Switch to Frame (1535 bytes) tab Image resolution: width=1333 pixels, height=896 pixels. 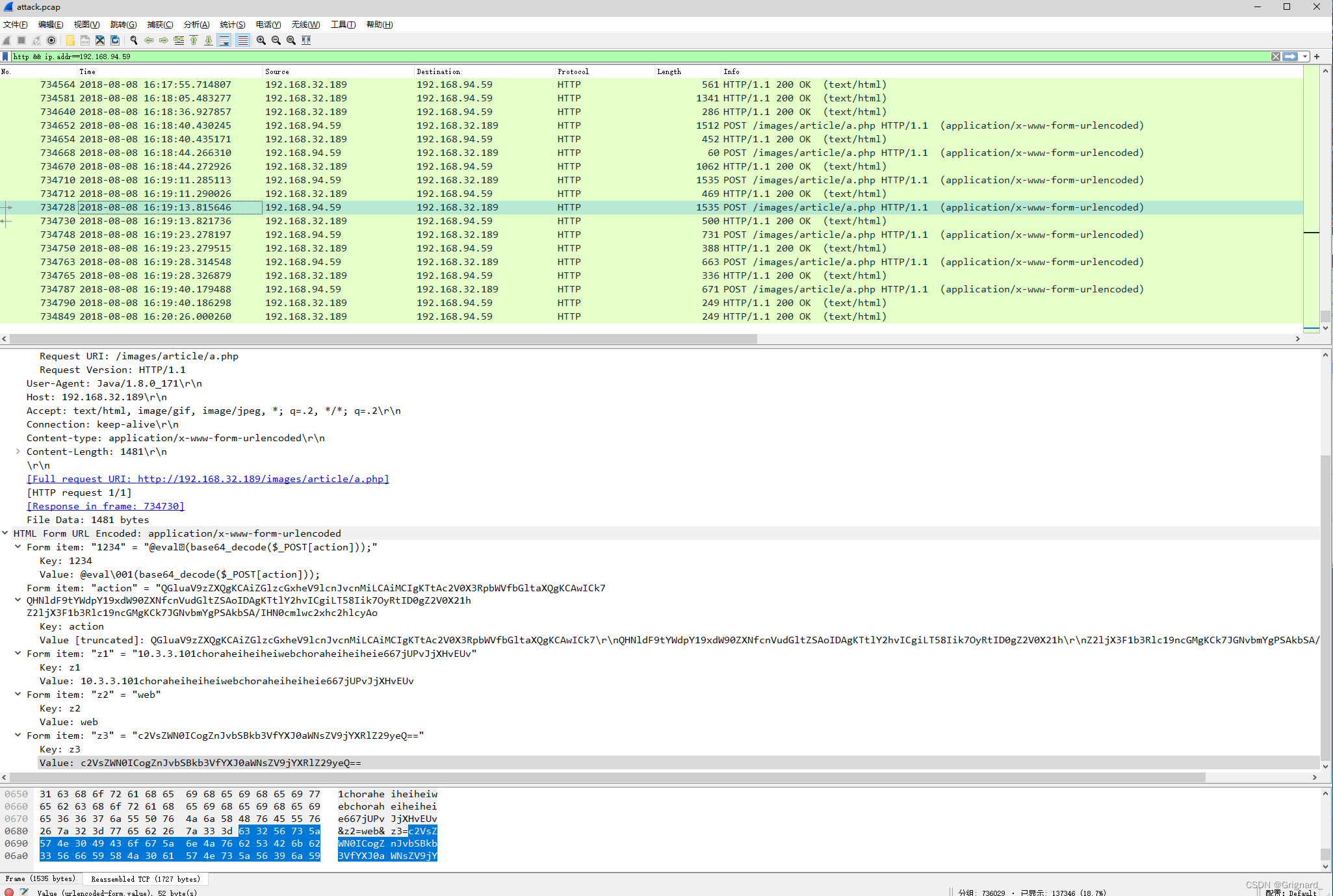point(40,878)
